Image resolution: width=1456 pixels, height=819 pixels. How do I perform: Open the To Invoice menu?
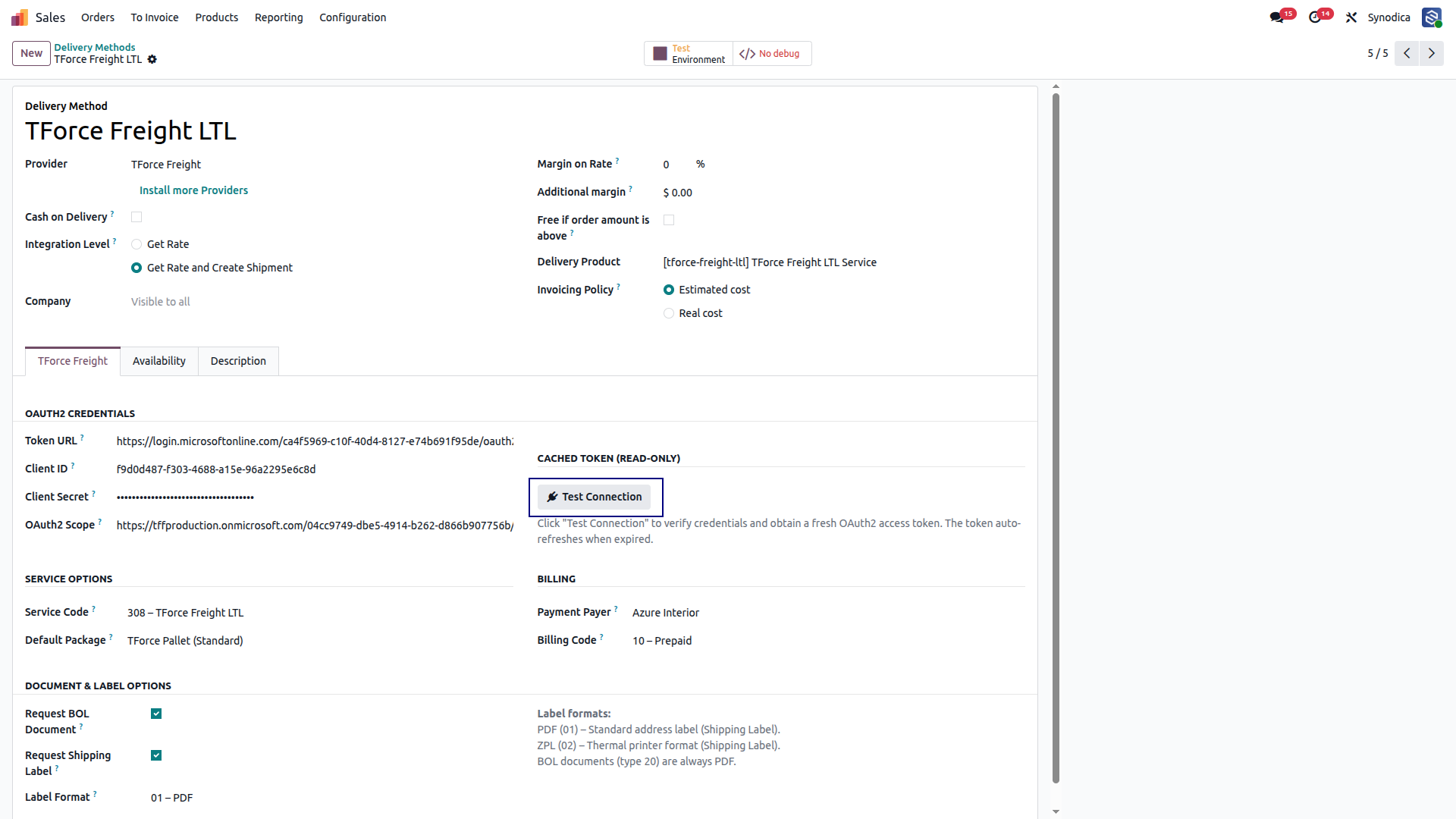[155, 17]
